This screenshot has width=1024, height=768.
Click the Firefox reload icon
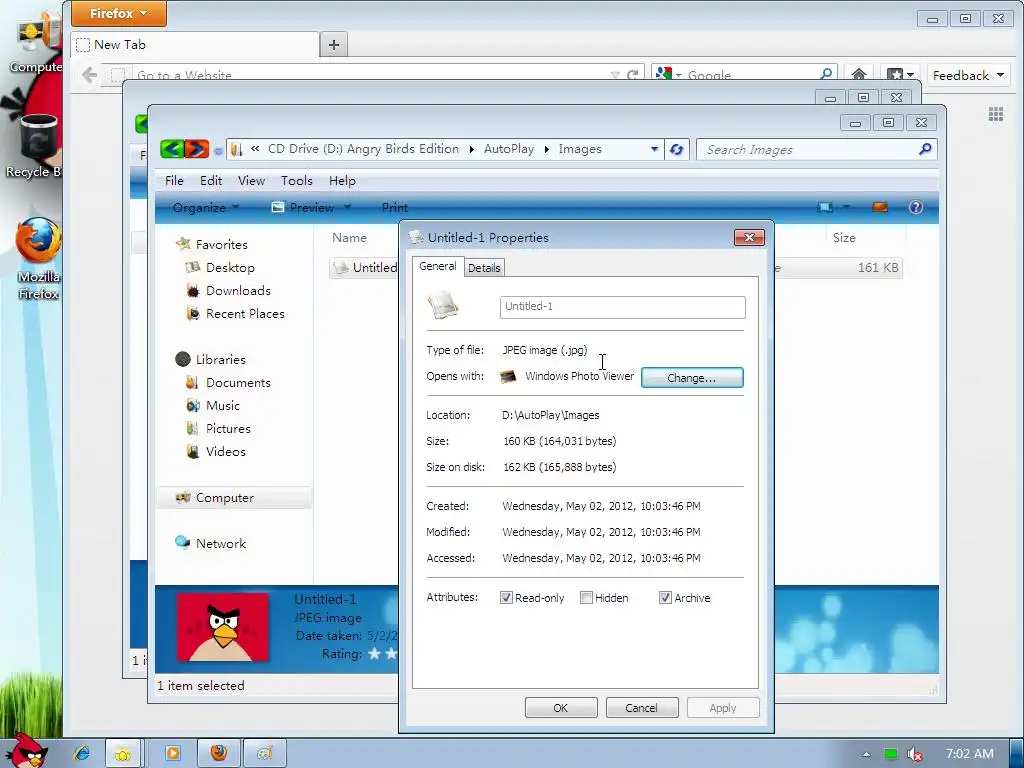coord(632,75)
